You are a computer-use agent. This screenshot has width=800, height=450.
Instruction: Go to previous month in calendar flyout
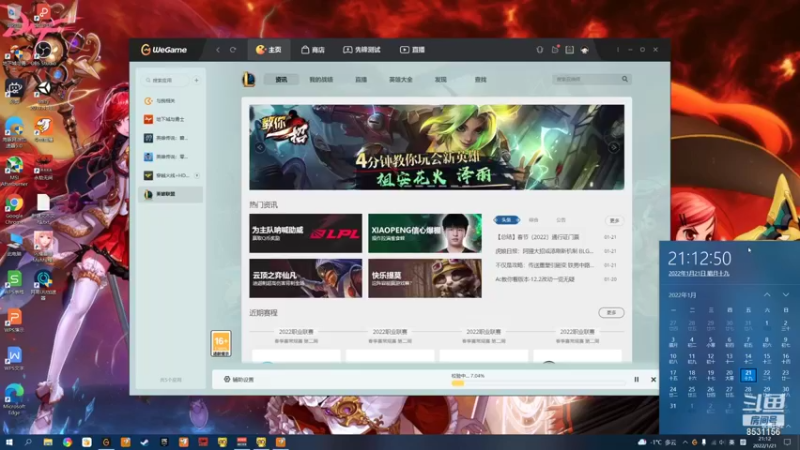767,295
